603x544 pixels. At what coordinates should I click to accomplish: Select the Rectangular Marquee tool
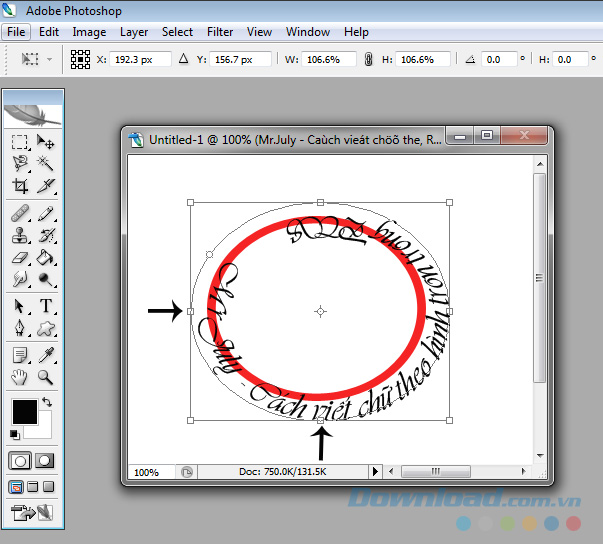click(20, 142)
